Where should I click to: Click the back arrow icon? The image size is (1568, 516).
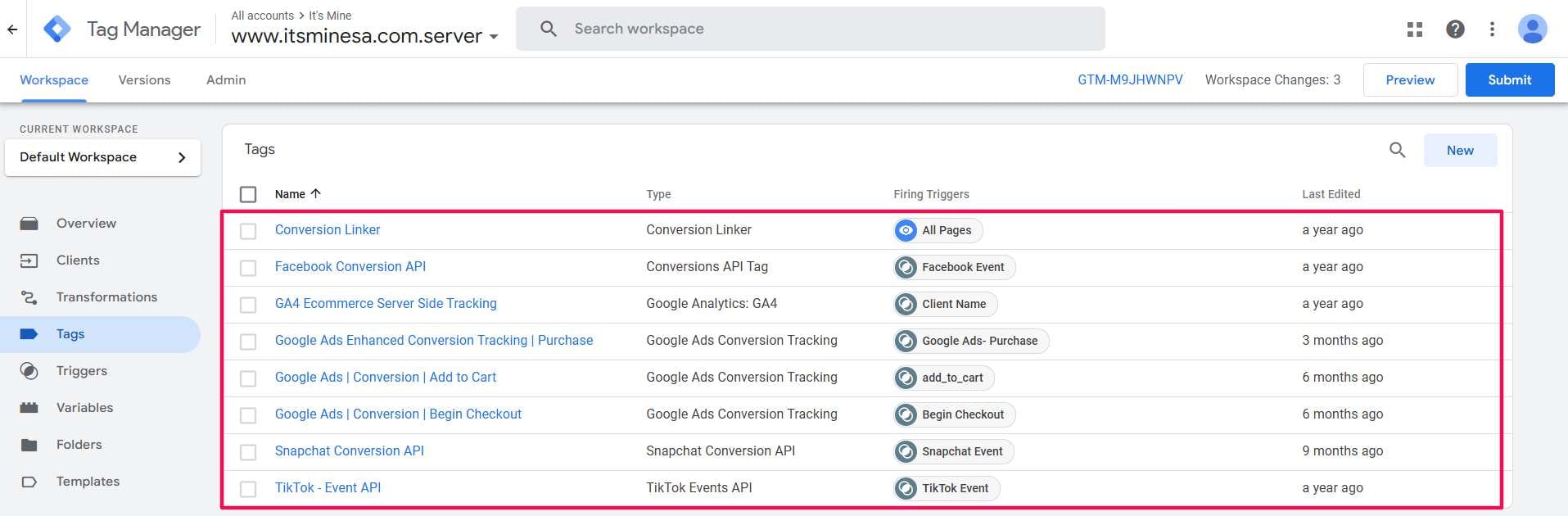coord(12,29)
